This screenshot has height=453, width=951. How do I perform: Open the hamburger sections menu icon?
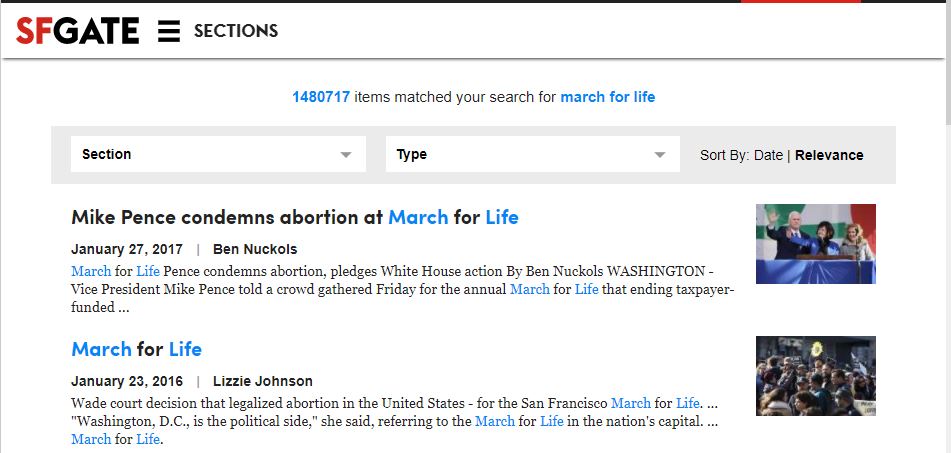pyautogui.click(x=169, y=31)
